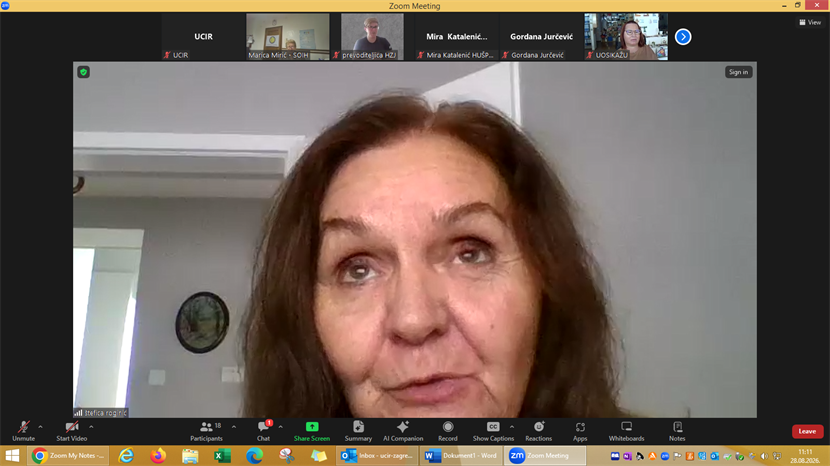Open Whiteboards

coord(626,431)
